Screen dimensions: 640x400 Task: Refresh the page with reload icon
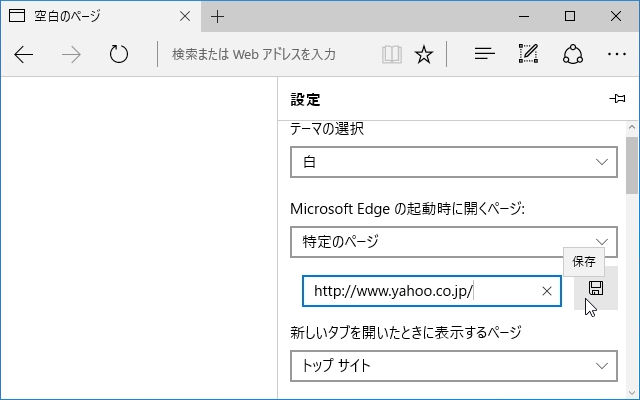pos(119,54)
